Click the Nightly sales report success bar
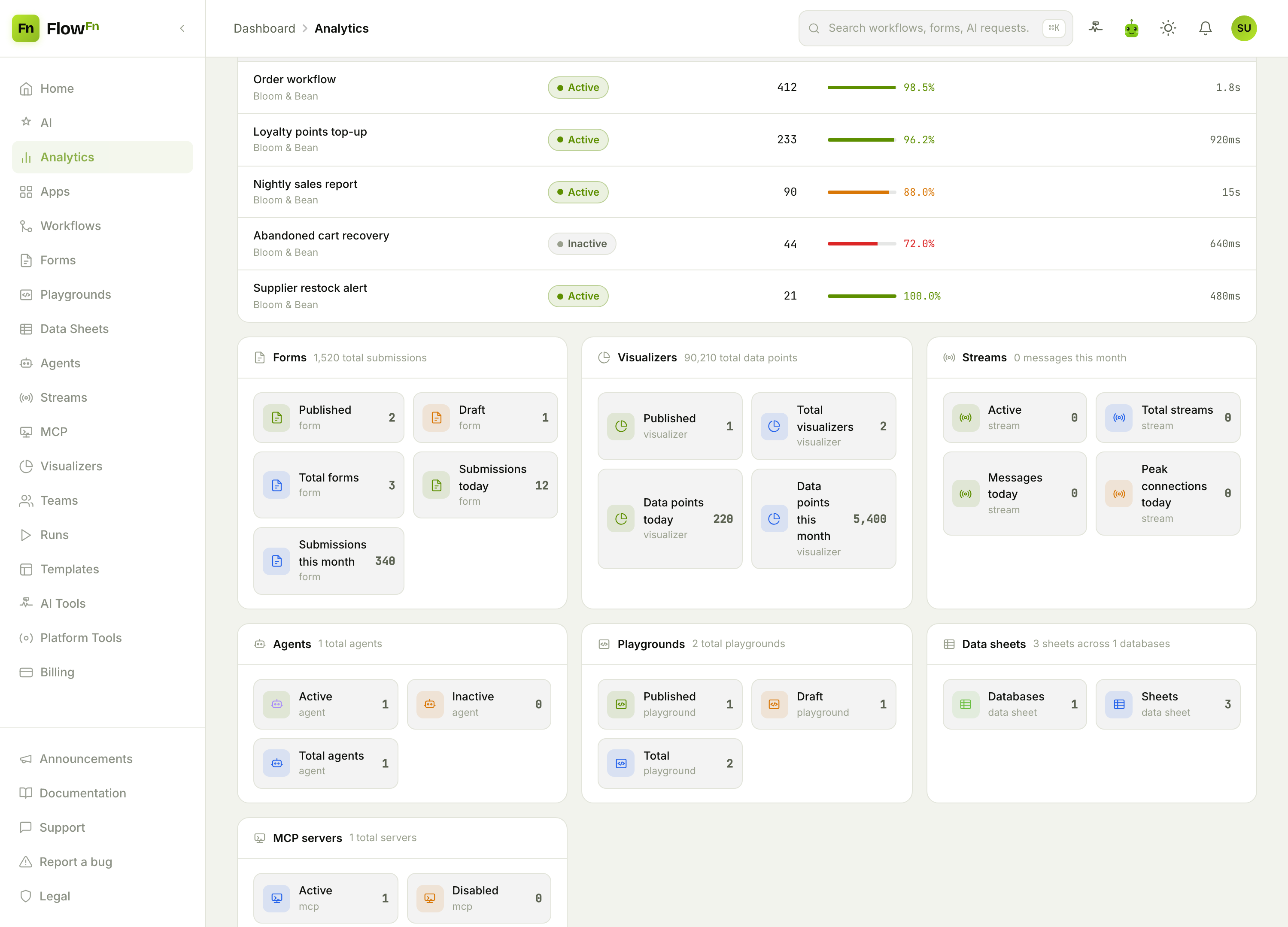 click(862, 192)
